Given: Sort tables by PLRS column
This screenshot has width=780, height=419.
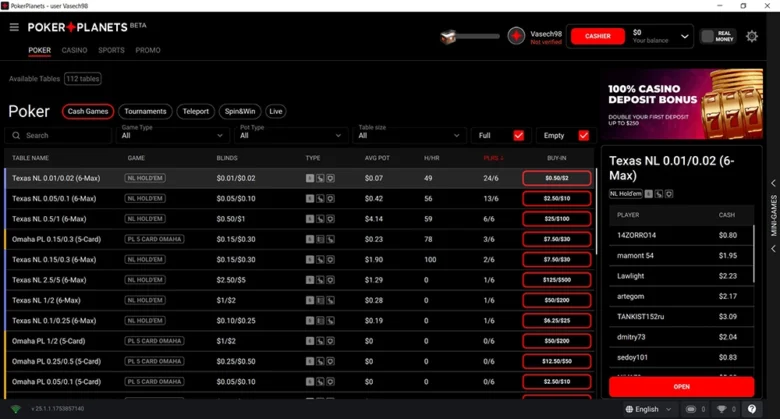Looking at the screenshot, I should click(493, 158).
